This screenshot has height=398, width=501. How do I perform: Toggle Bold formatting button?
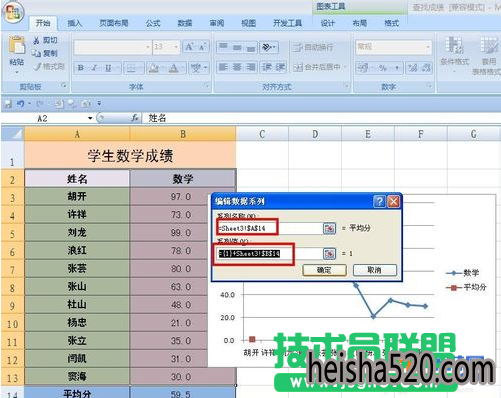pyautogui.click(x=81, y=68)
